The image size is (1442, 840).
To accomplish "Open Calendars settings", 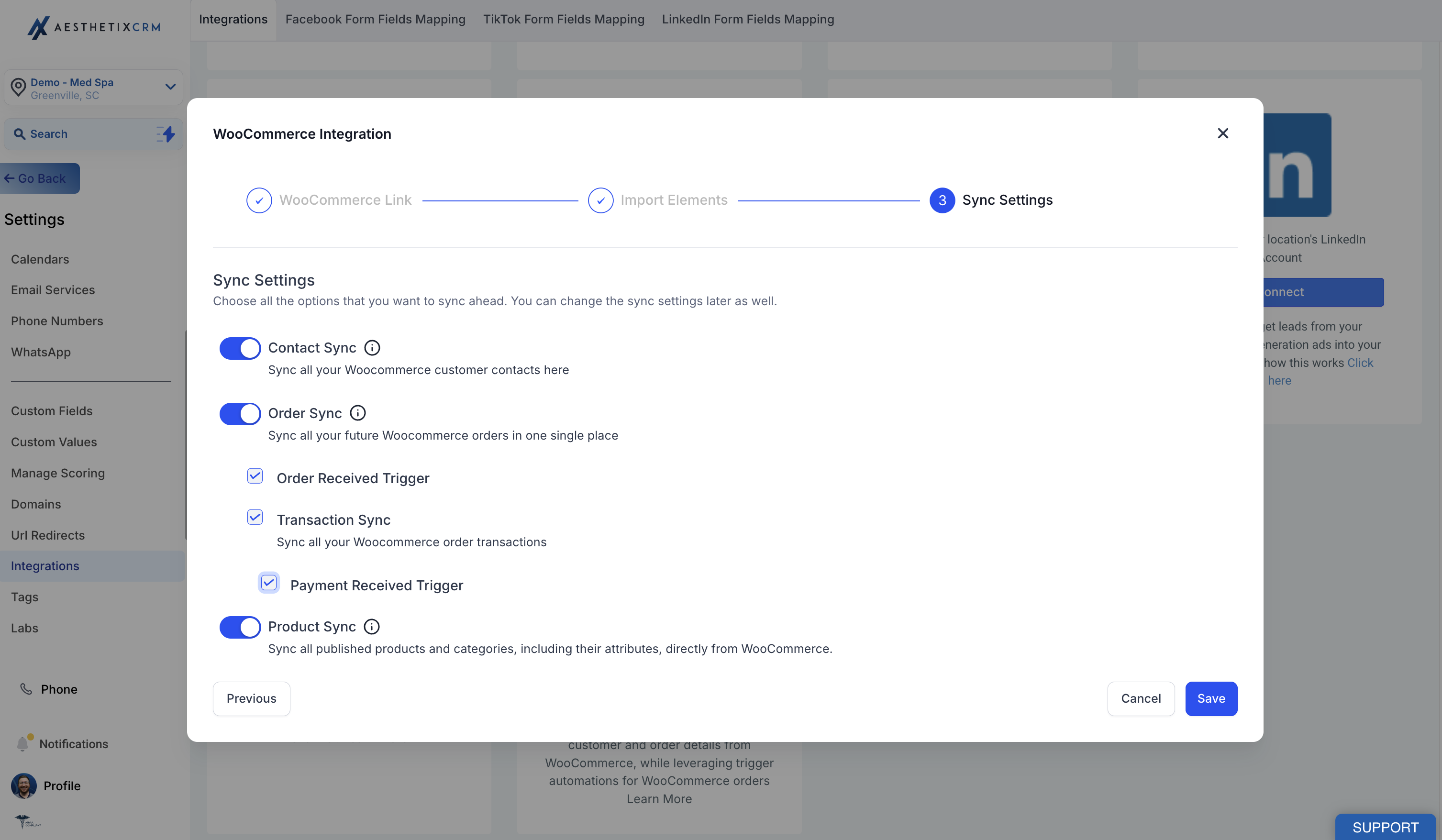I will 40,259.
